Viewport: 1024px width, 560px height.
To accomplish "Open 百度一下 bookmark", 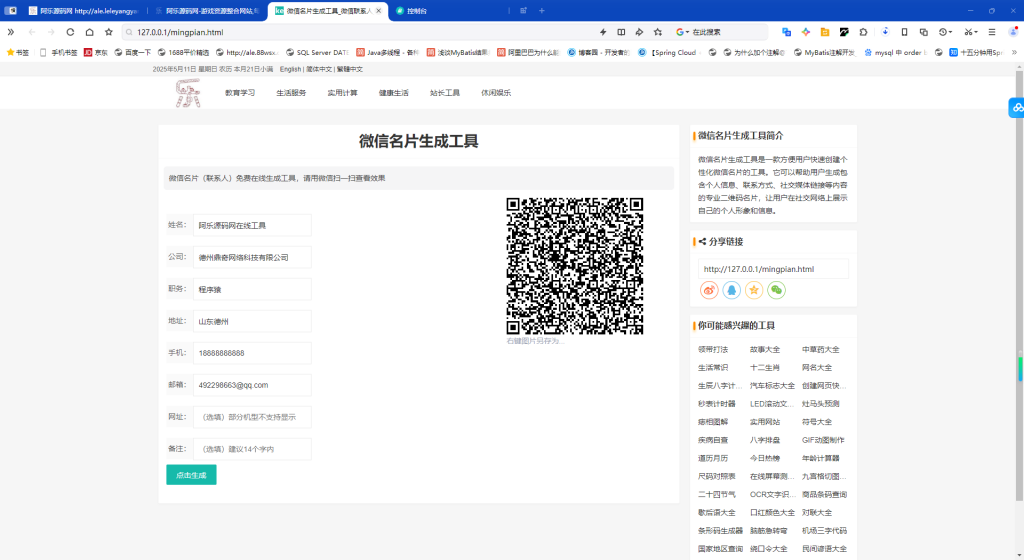I will tap(133, 52).
